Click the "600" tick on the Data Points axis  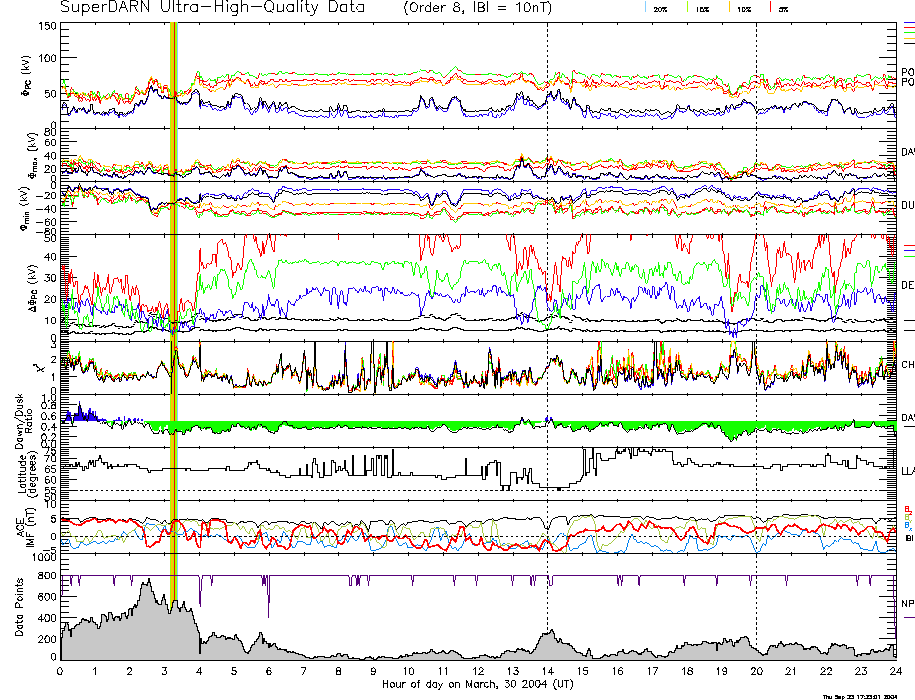(x=48, y=597)
